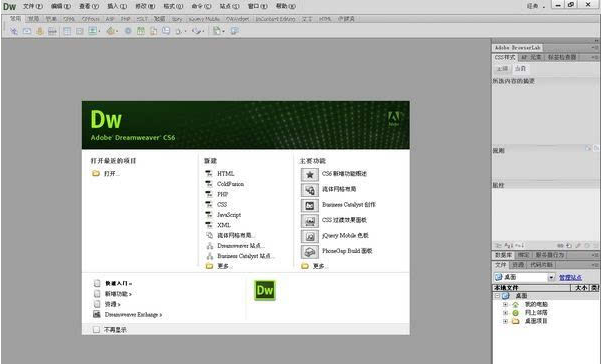This screenshot has height=364, width=601.
Task: Open the 查看 menu
Action: pyautogui.click(x=89, y=6)
